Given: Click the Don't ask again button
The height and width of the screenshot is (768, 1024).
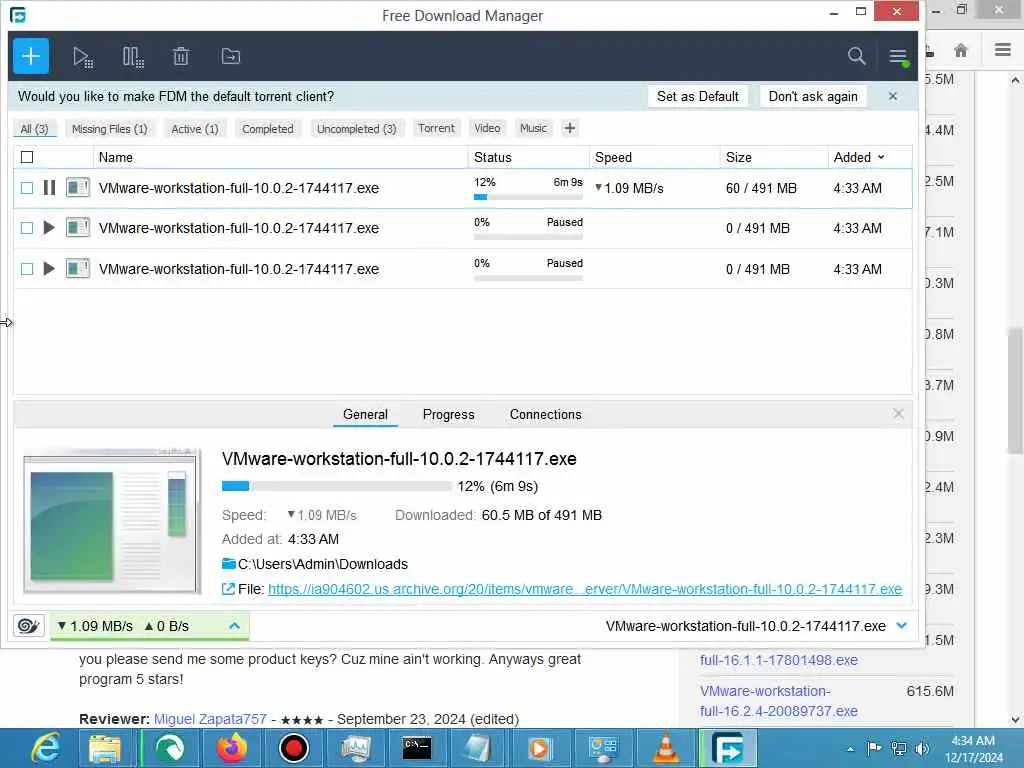Looking at the screenshot, I should (x=813, y=96).
